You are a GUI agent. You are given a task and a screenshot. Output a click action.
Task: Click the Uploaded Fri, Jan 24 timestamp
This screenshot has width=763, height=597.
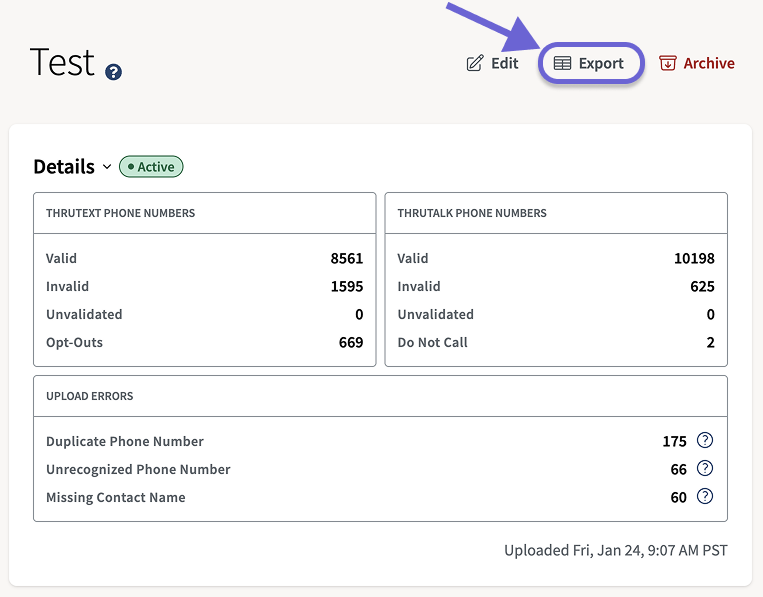point(616,550)
